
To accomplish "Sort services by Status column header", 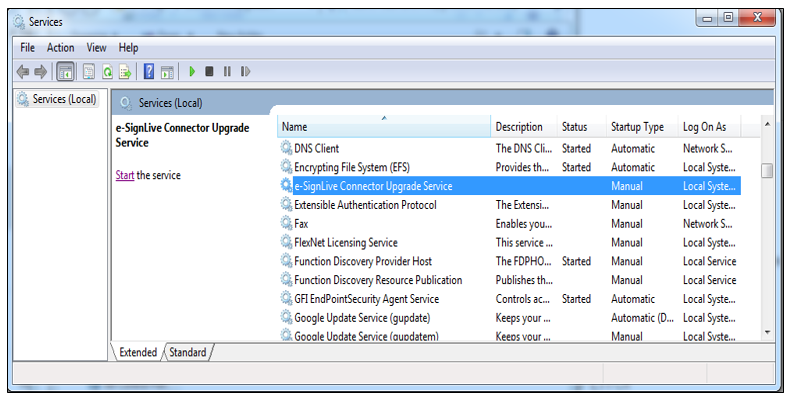I will [x=574, y=127].
